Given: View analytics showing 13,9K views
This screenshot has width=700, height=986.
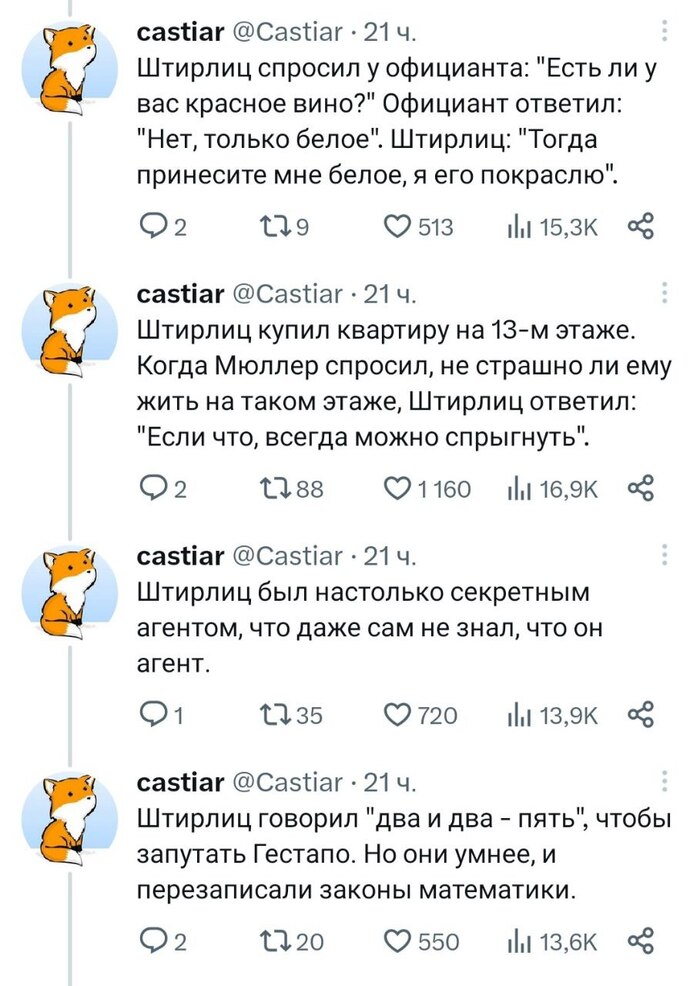Looking at the screenshot, I should click(x=518, y=714).
